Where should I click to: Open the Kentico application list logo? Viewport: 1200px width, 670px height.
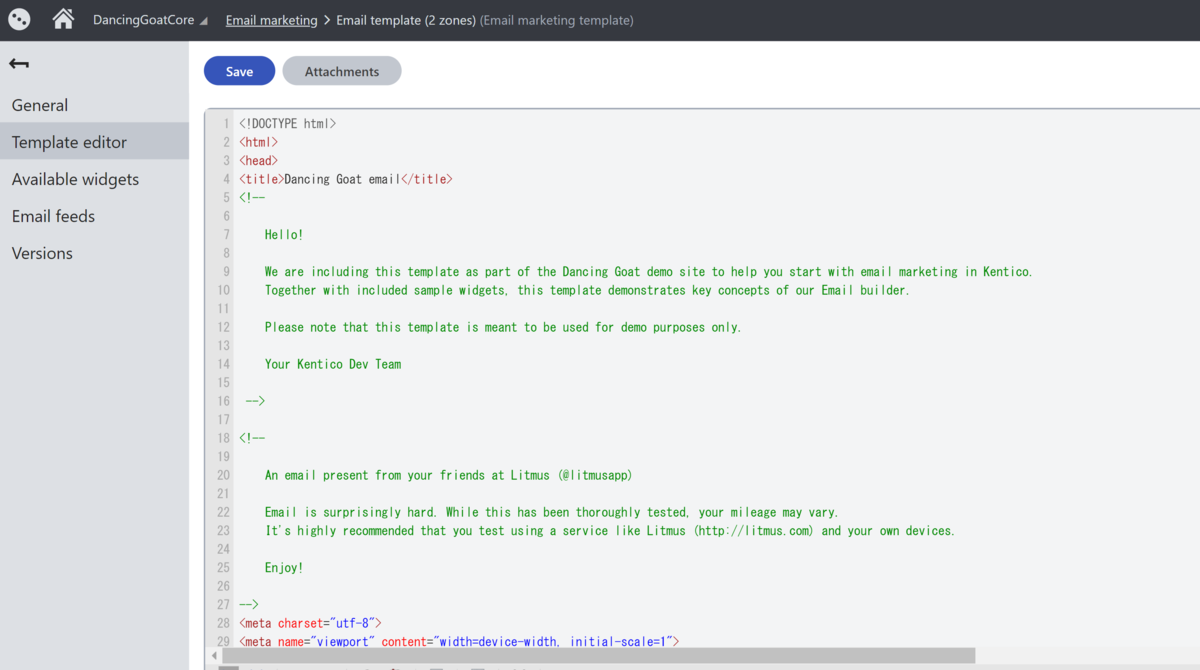19,19
